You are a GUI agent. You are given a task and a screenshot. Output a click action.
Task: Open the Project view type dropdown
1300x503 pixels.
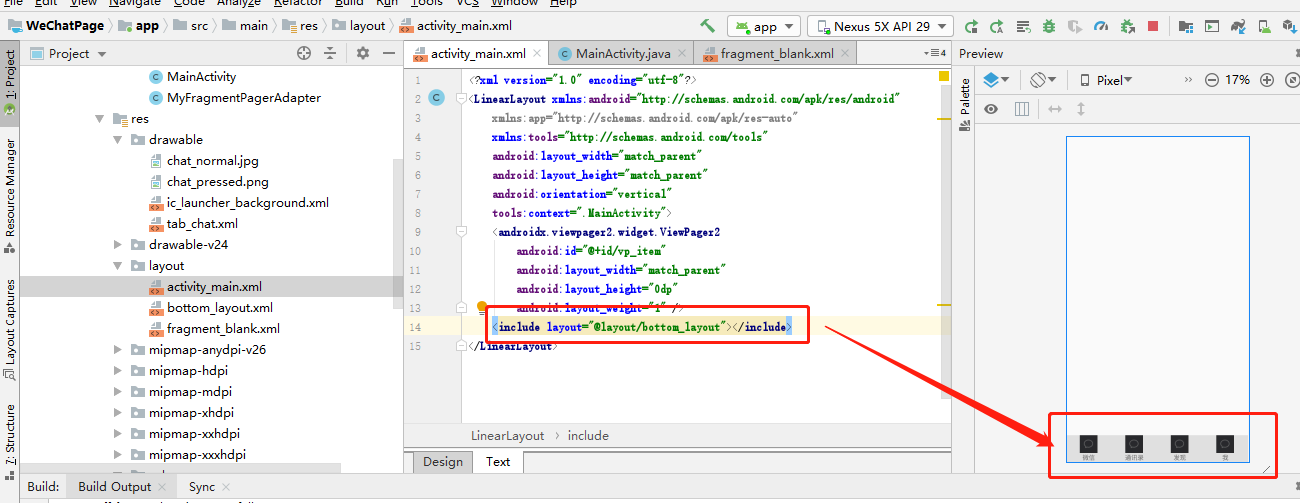coord(68,53)
